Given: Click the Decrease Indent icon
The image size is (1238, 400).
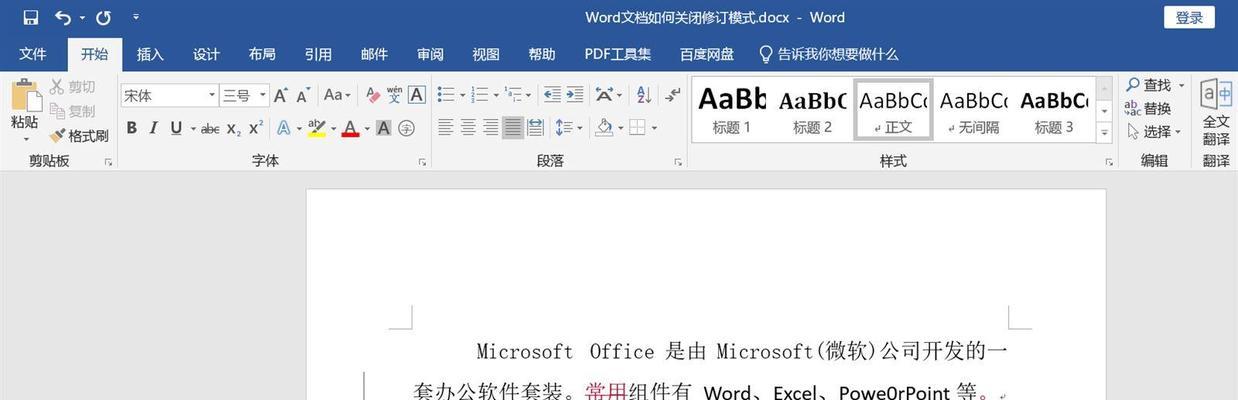Looking at the screenshot, I should pos(552,95).
